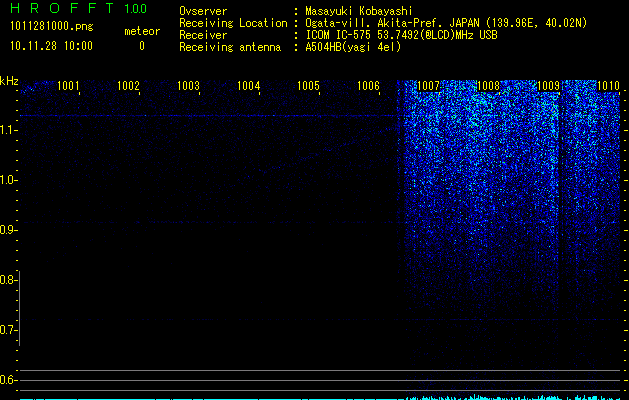
Task: Click the Ovserver label
Action: [x=203, y=11]
